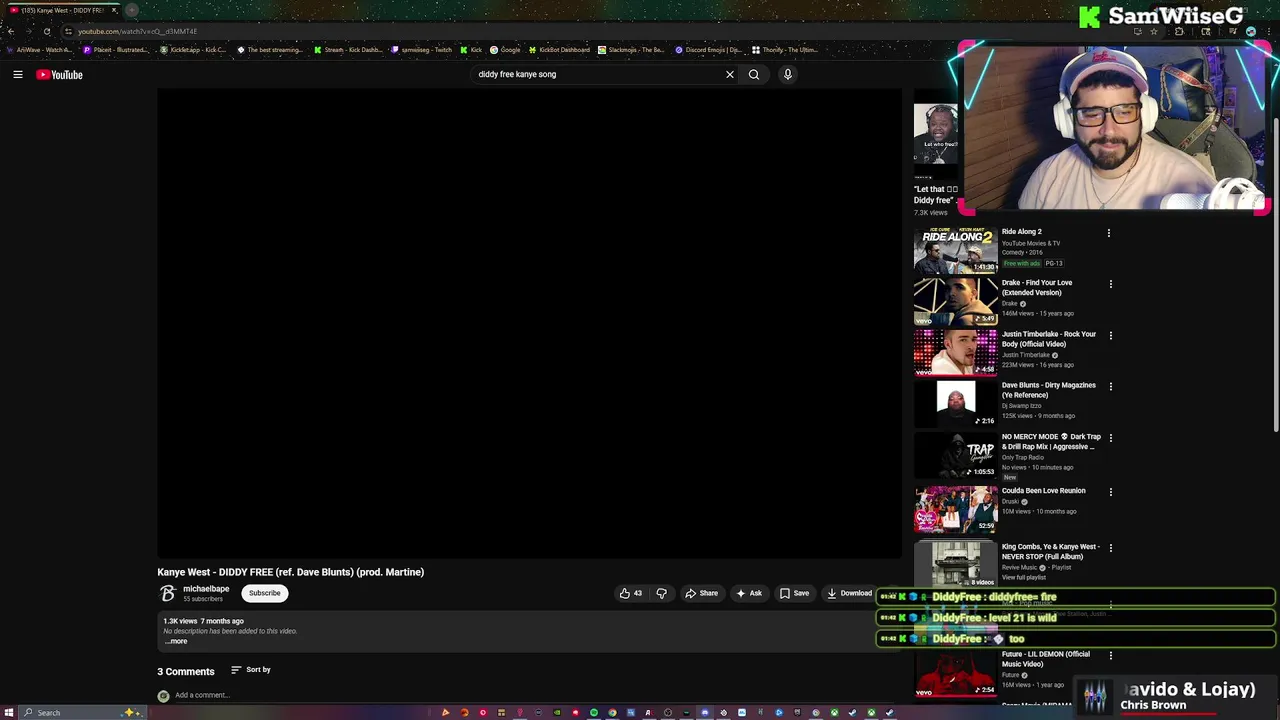Share the video
The image size is (1280, 720).
pos(701,593)
